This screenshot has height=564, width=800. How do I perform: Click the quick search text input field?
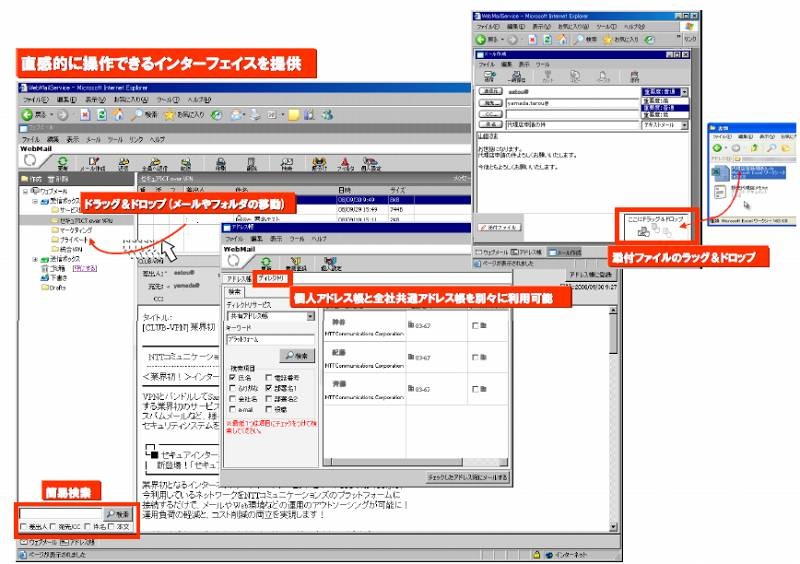[61, 514]
